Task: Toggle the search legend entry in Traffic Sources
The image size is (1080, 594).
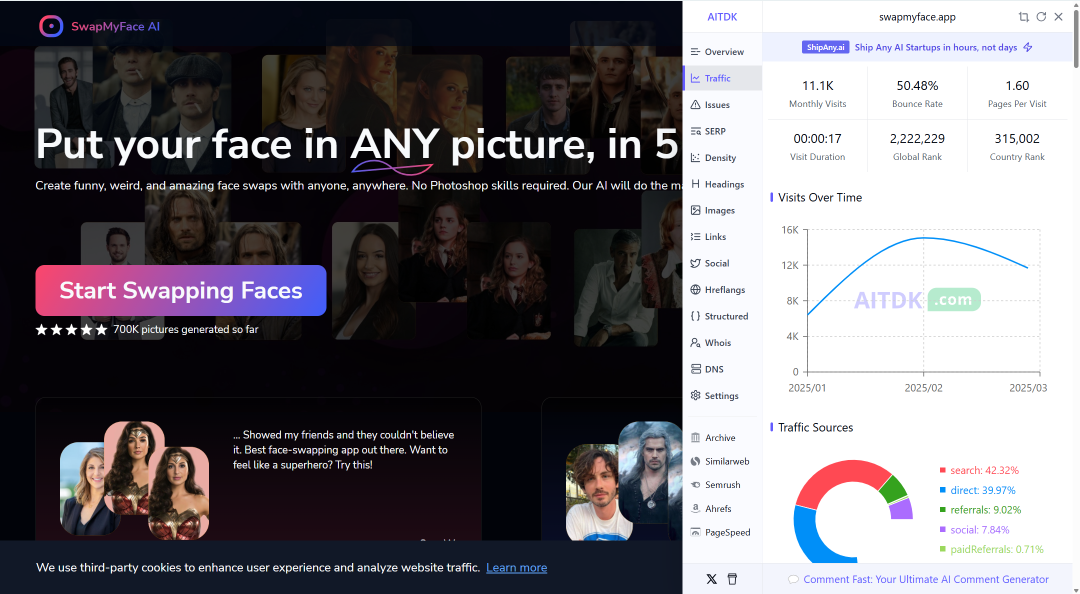Action: point(979,470)
